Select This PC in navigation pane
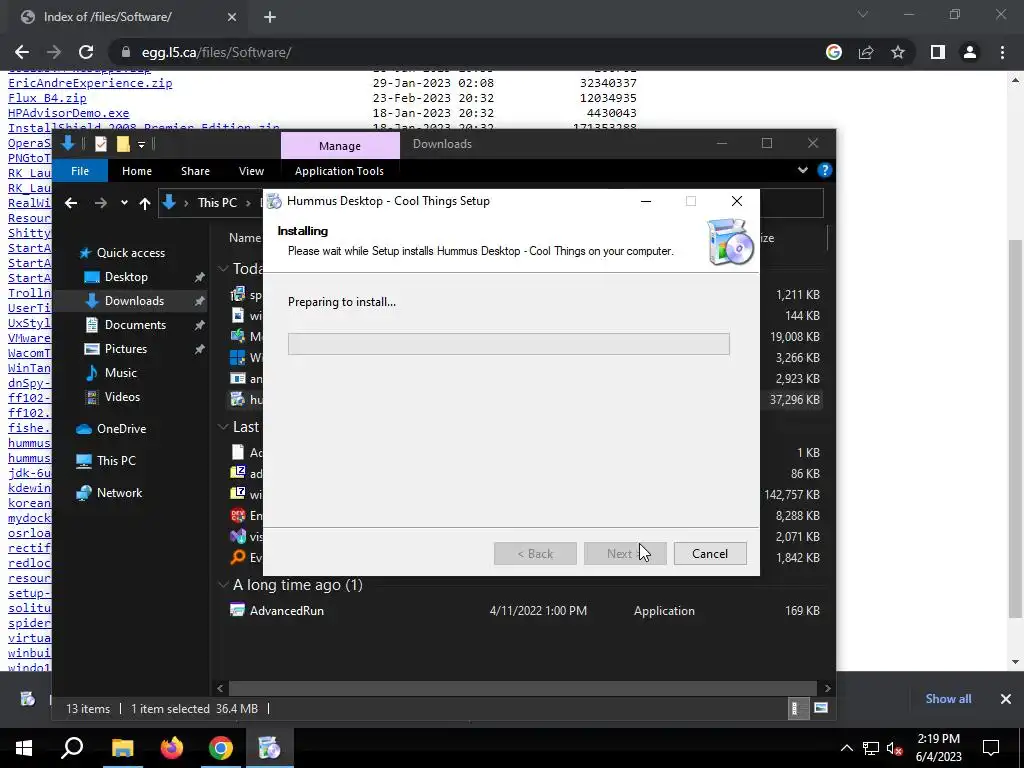This screenshot has height=768, width=1024. point(116,461)
